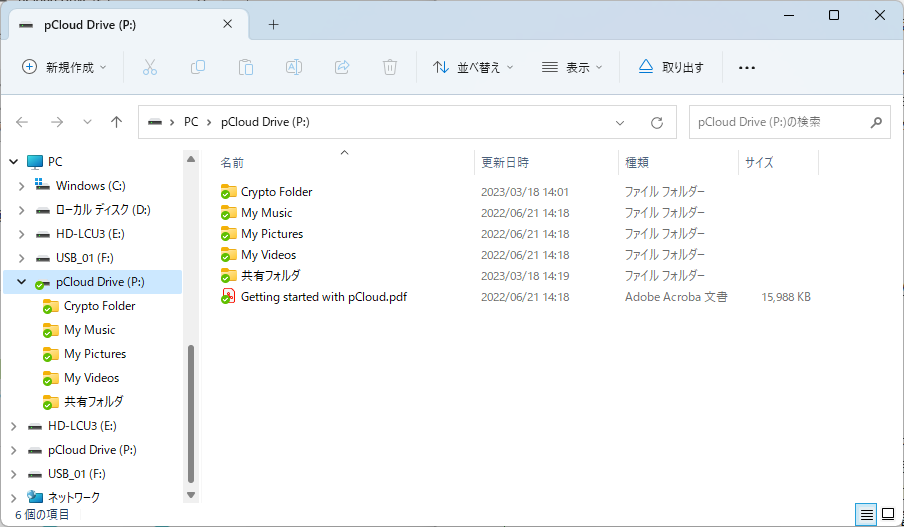Select My Music in sidebar tree
The width and height of the screenshot is (904, 527).
pyautogui.click(x=92, y=330)
